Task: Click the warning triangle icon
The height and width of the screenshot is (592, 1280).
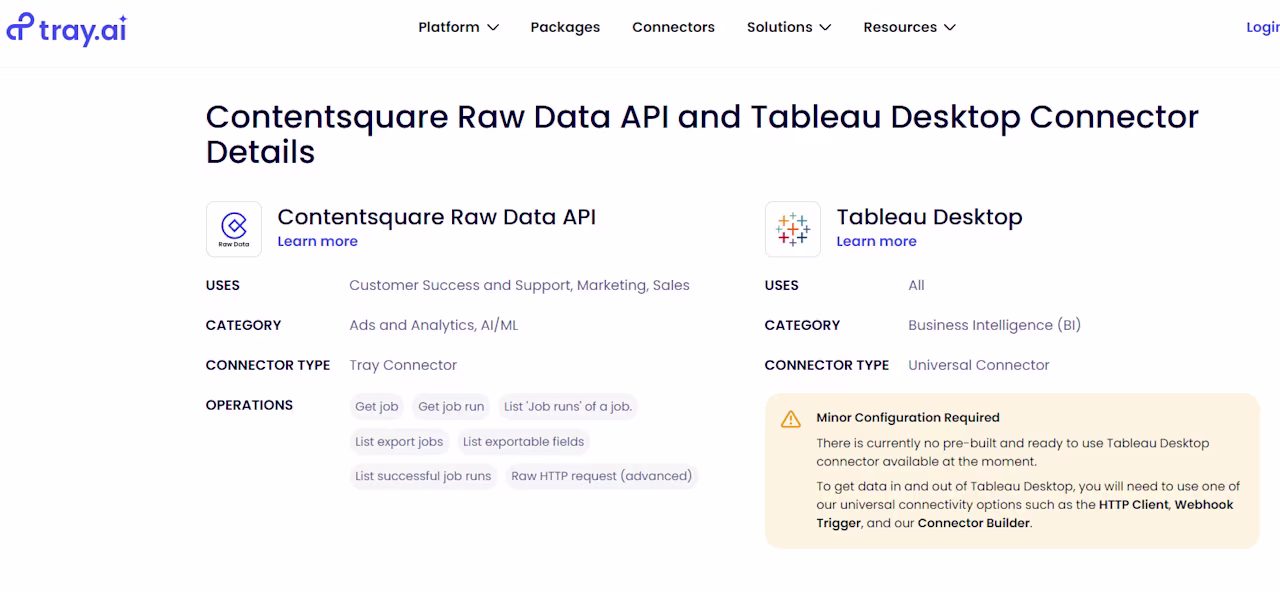Action: pos(791,419)
